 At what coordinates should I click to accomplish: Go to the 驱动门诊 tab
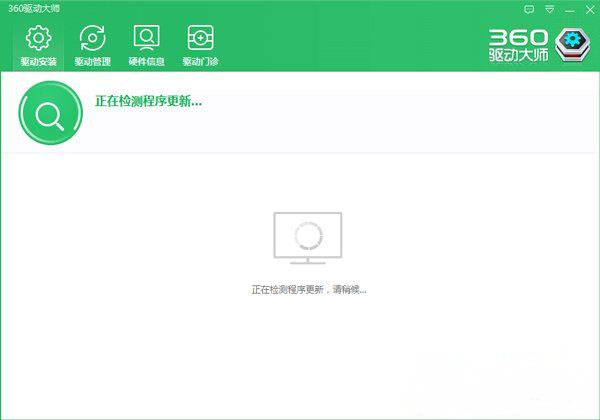(200, 46)
